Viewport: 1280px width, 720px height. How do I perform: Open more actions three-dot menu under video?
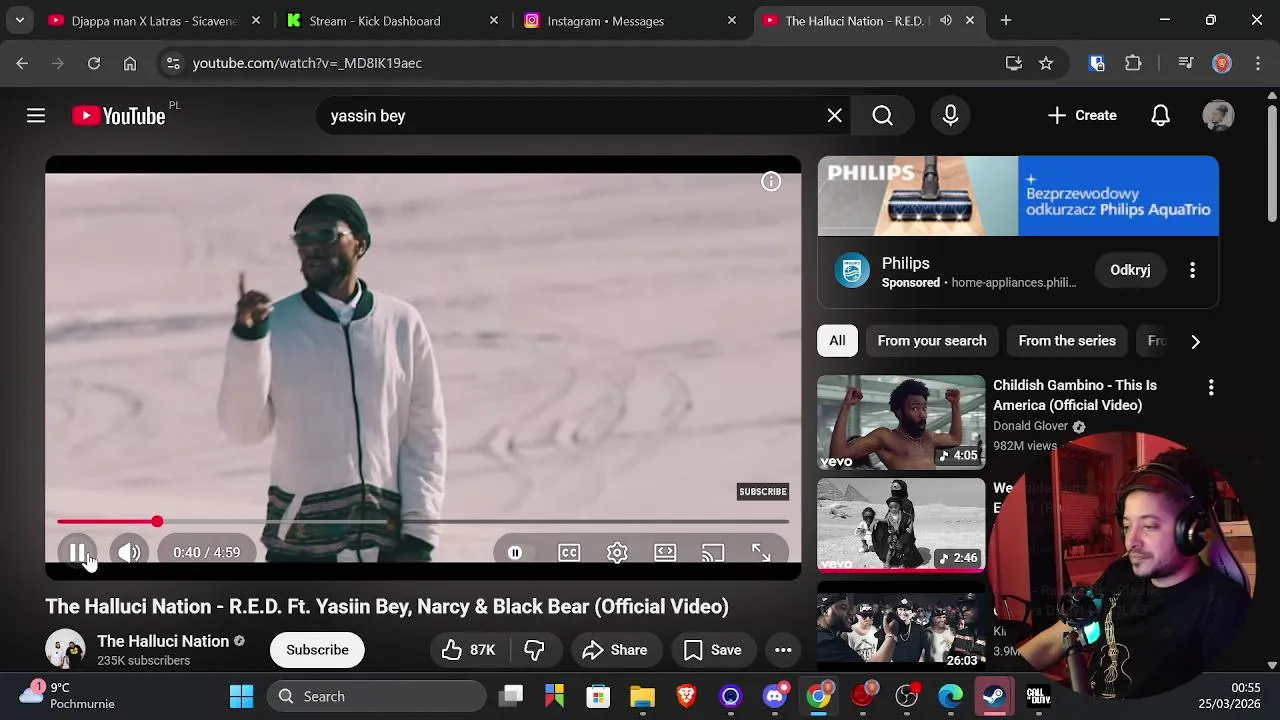783,650
